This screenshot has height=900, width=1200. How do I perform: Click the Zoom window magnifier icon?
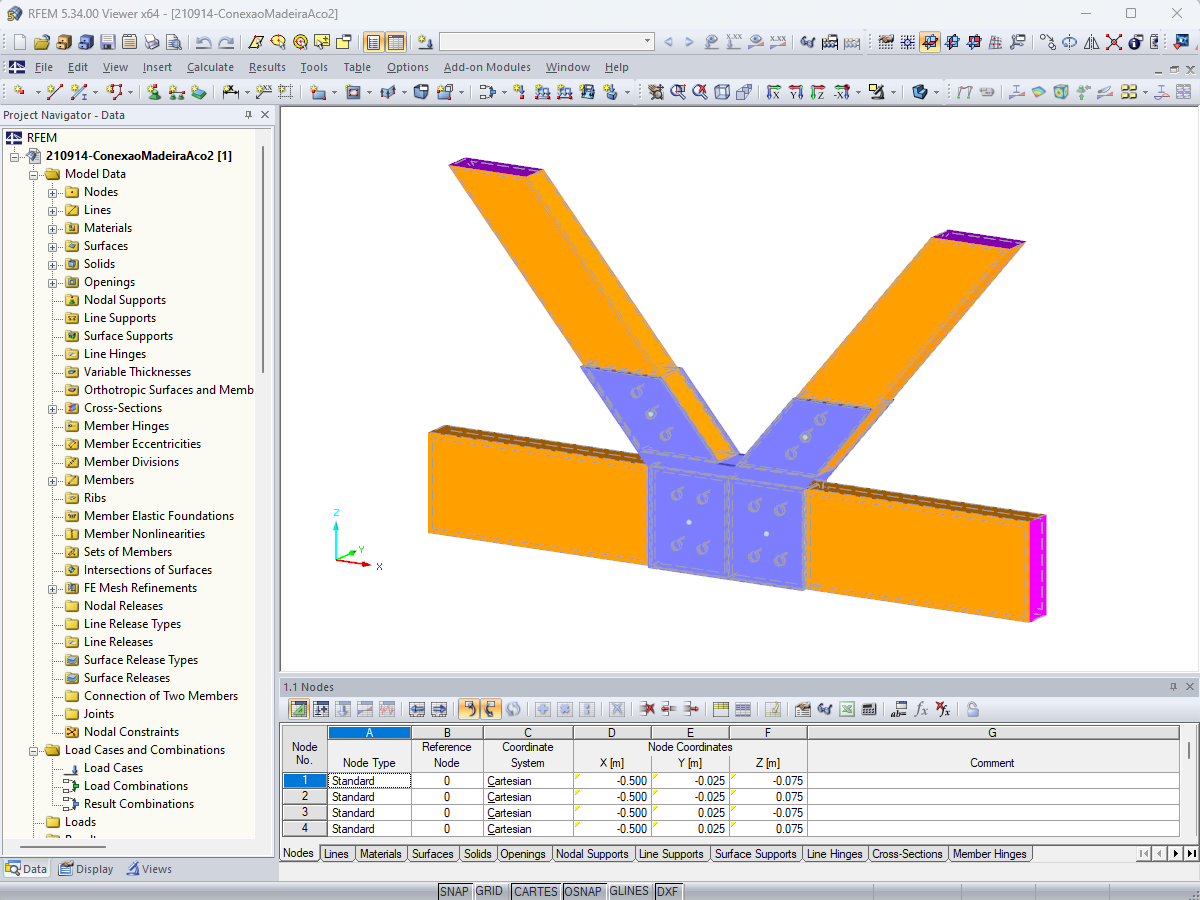(x=678, y=92)
